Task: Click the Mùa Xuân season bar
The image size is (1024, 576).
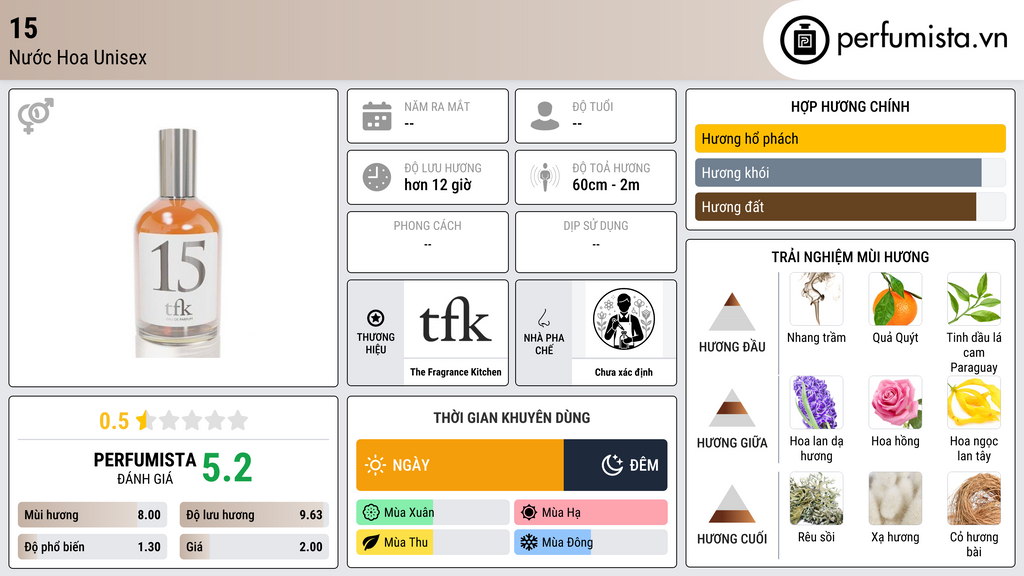Action: (433, 513)
